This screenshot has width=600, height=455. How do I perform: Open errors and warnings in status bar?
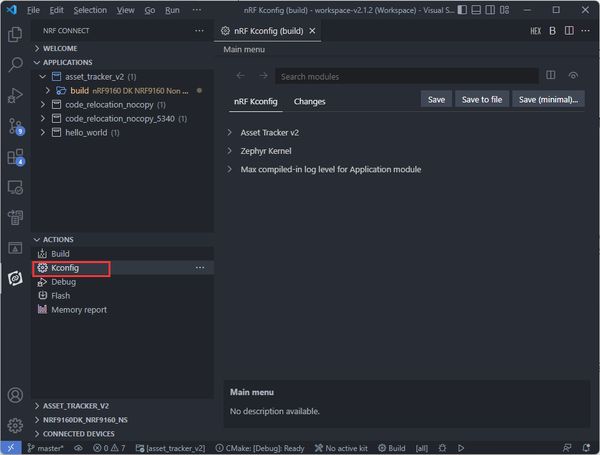(109, 448)
